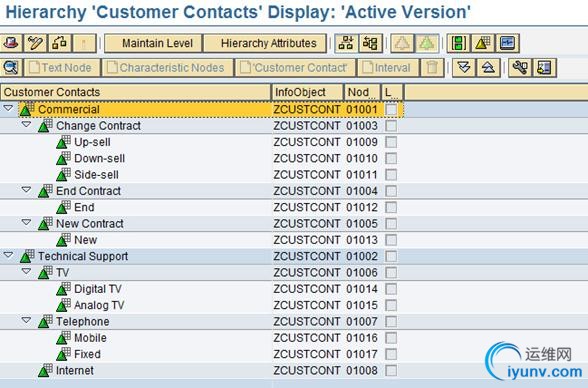Collapse all nodes with the double up arrow
This screenshot has height=388, width=588.
[488, 68]
